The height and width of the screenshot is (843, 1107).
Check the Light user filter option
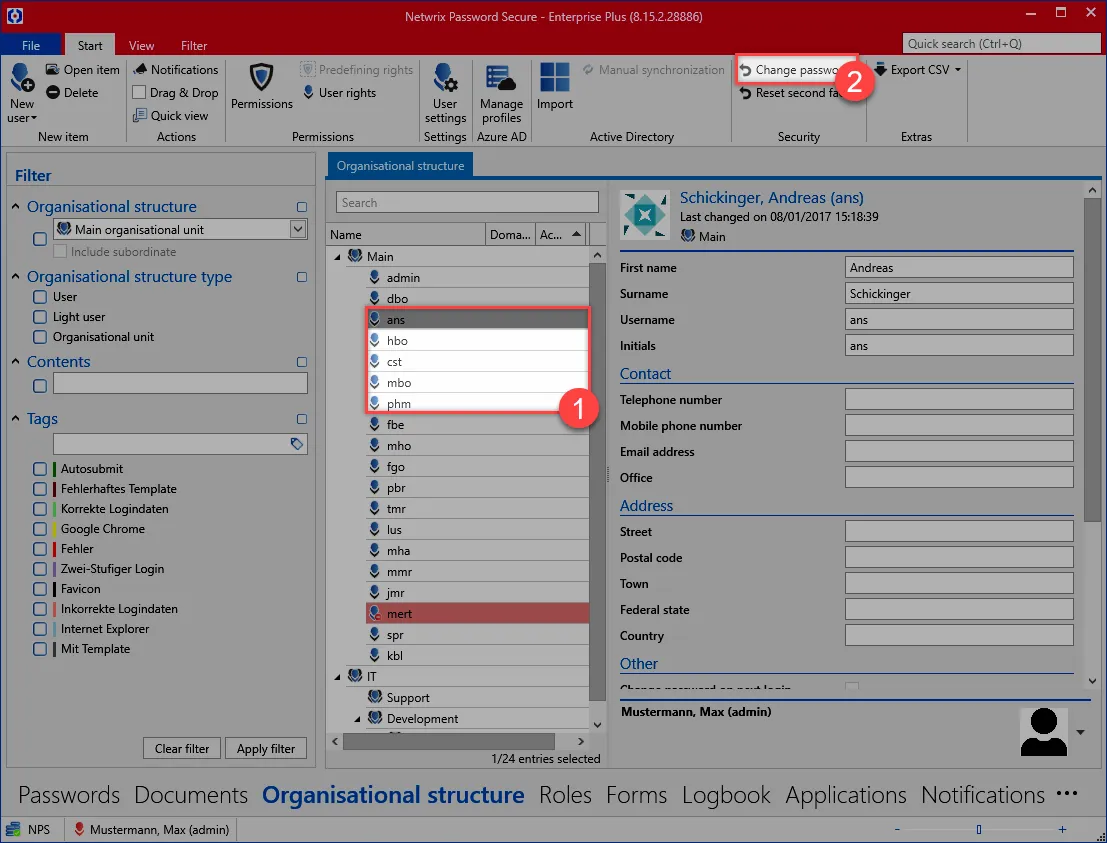40,317
